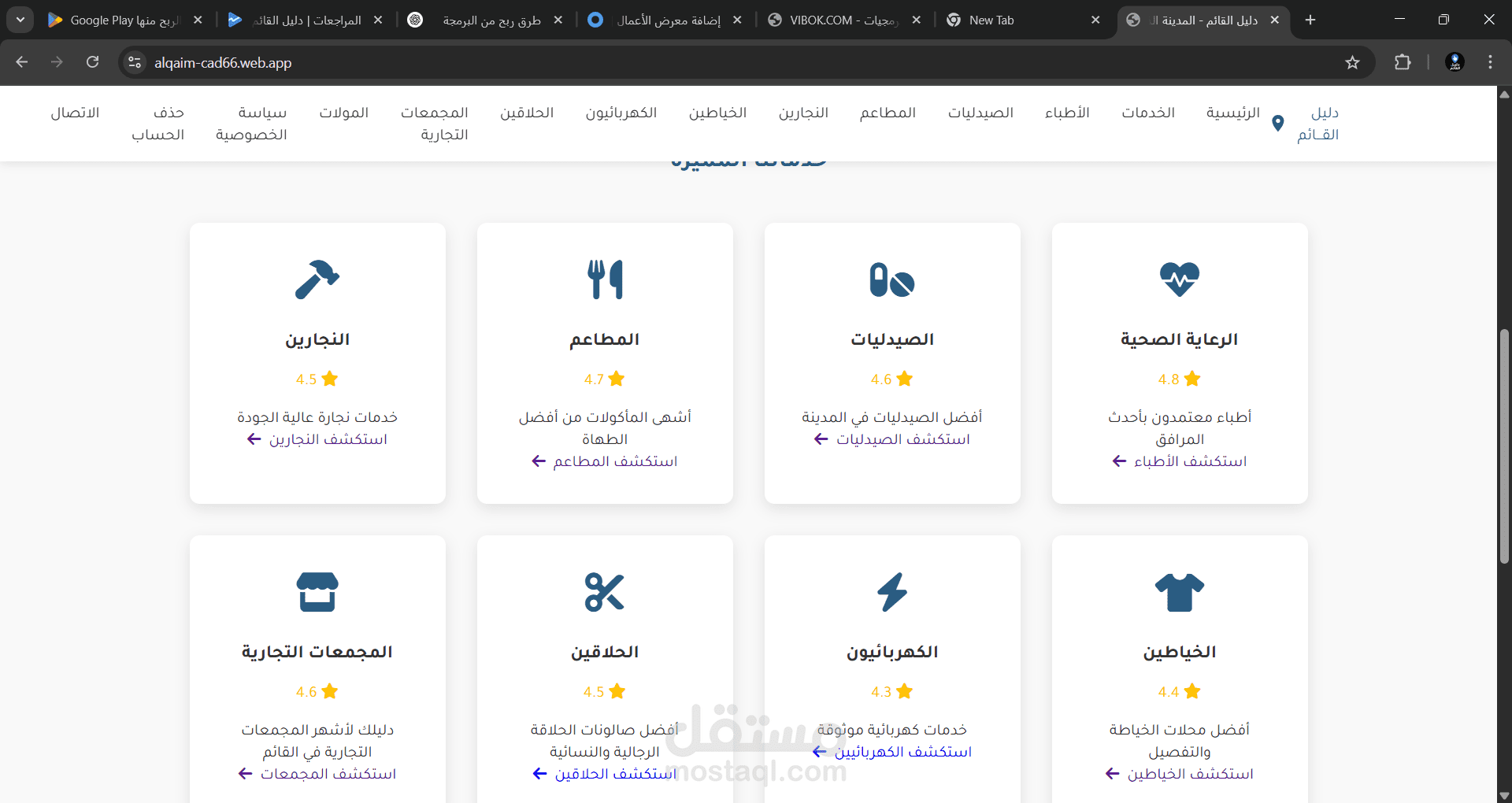This screenshot has height=803, width=1512.
Task: Click the 4.6 star rating of الصيدليات
Action: point(891,379)
